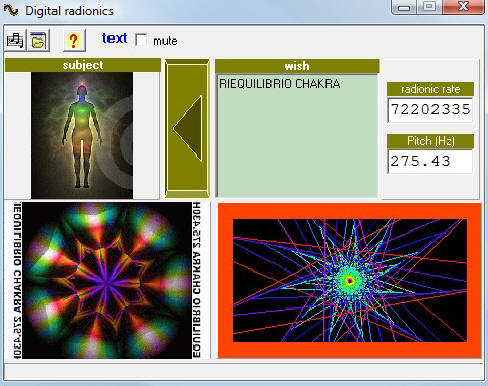
Task: Click the radionic rate field 72202335
Action: (430, 110)
